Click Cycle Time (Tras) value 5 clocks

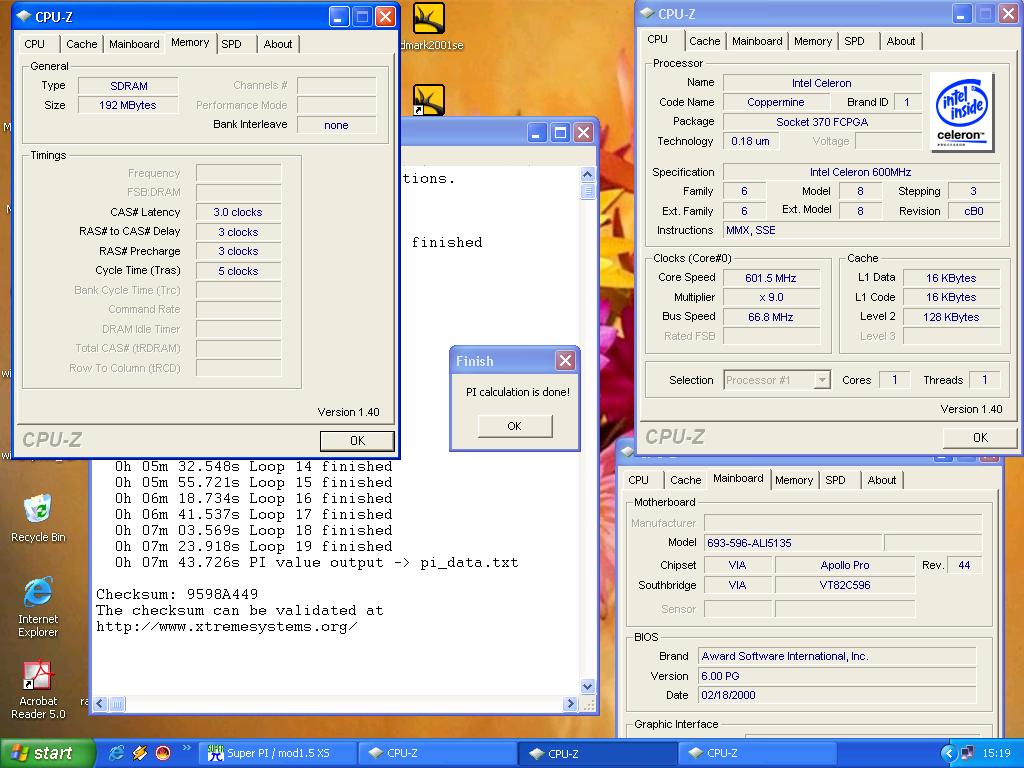pyautogui.click(x=238, y=271)
